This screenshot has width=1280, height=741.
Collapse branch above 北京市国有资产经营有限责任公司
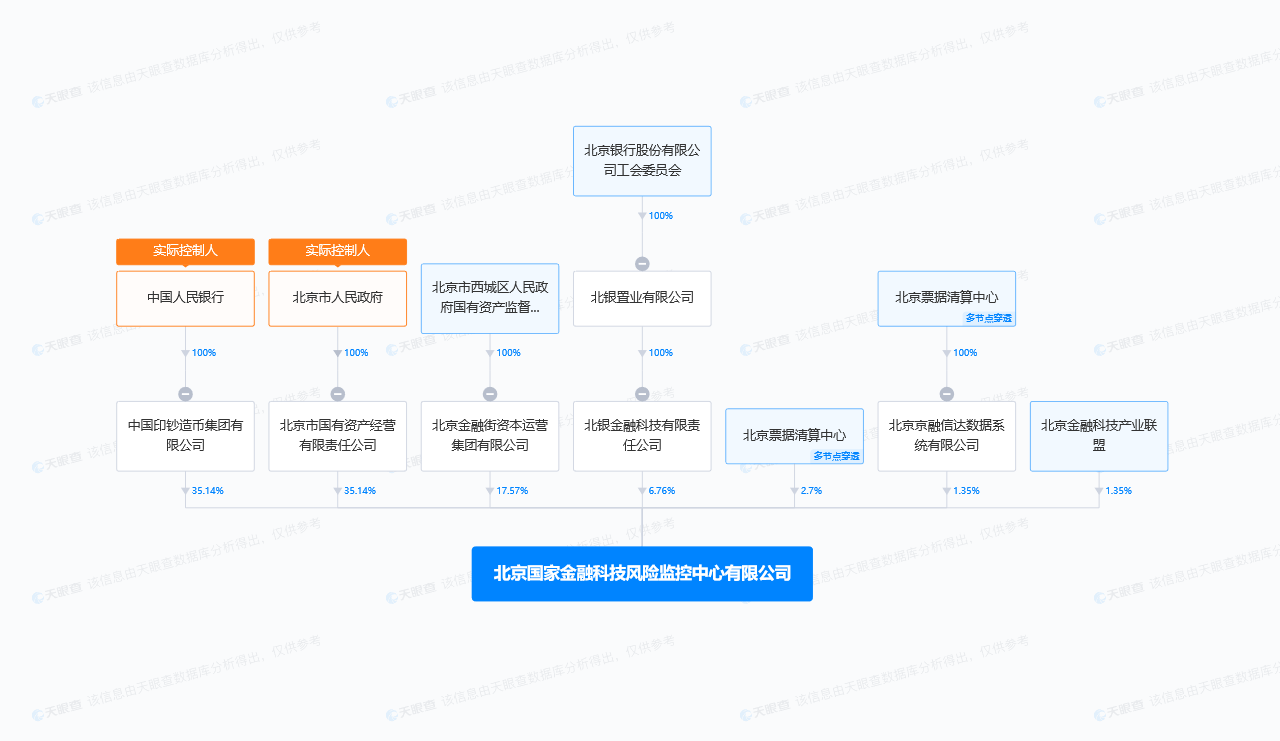click(x=338, y=394)
